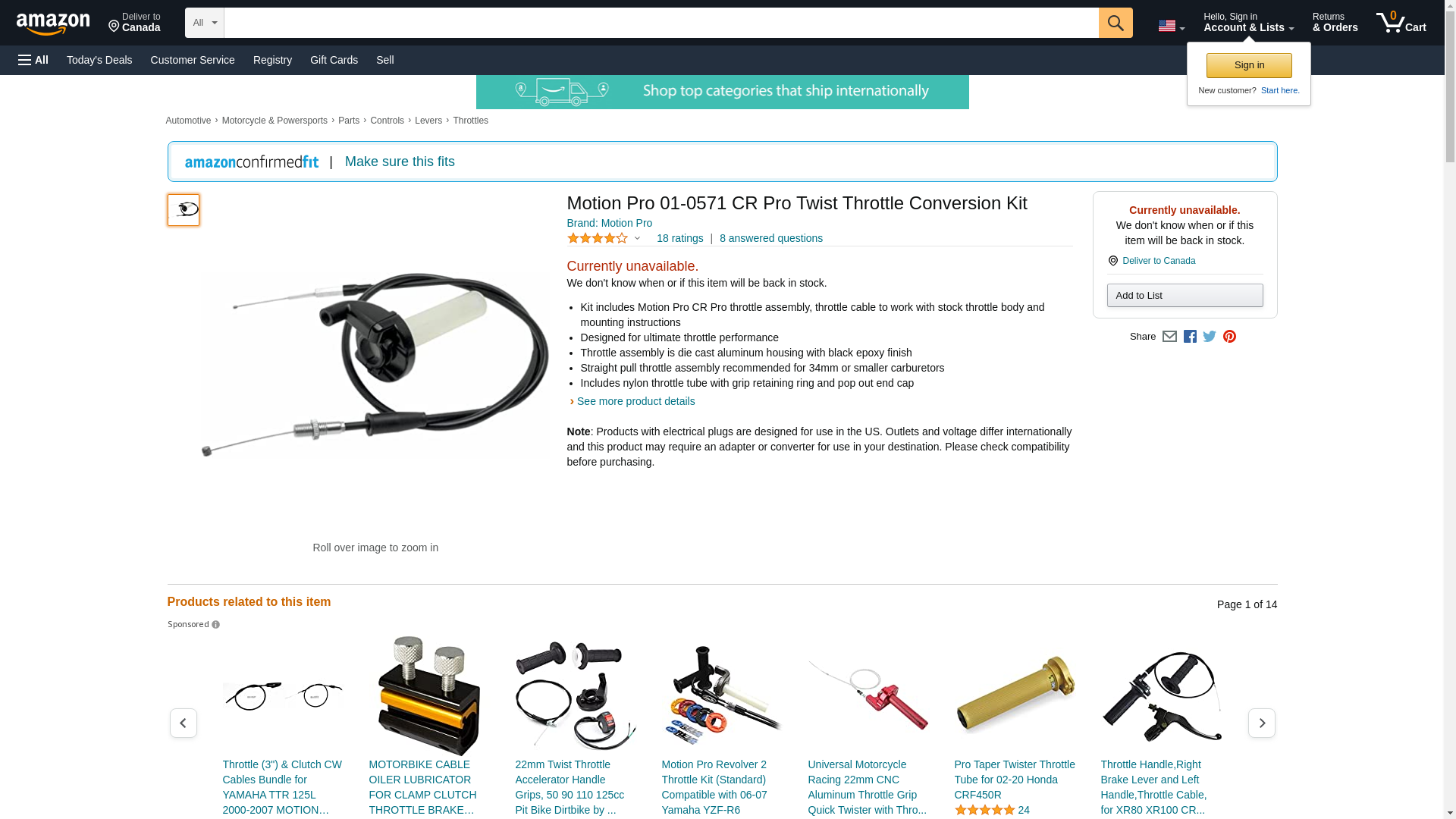Open the language flag selector dropdown

pos(1172,26)
